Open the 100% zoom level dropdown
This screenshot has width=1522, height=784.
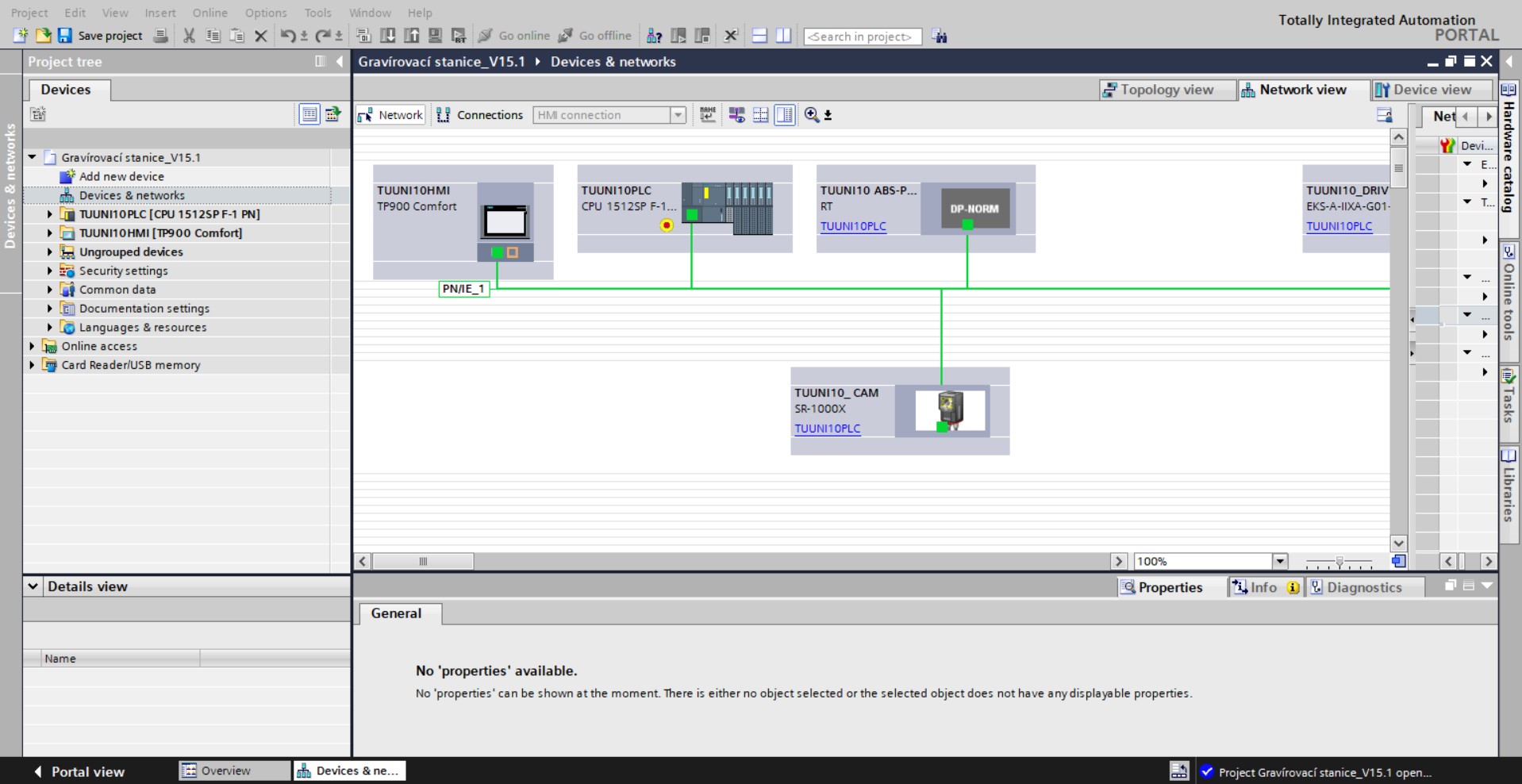(1279, 562)
